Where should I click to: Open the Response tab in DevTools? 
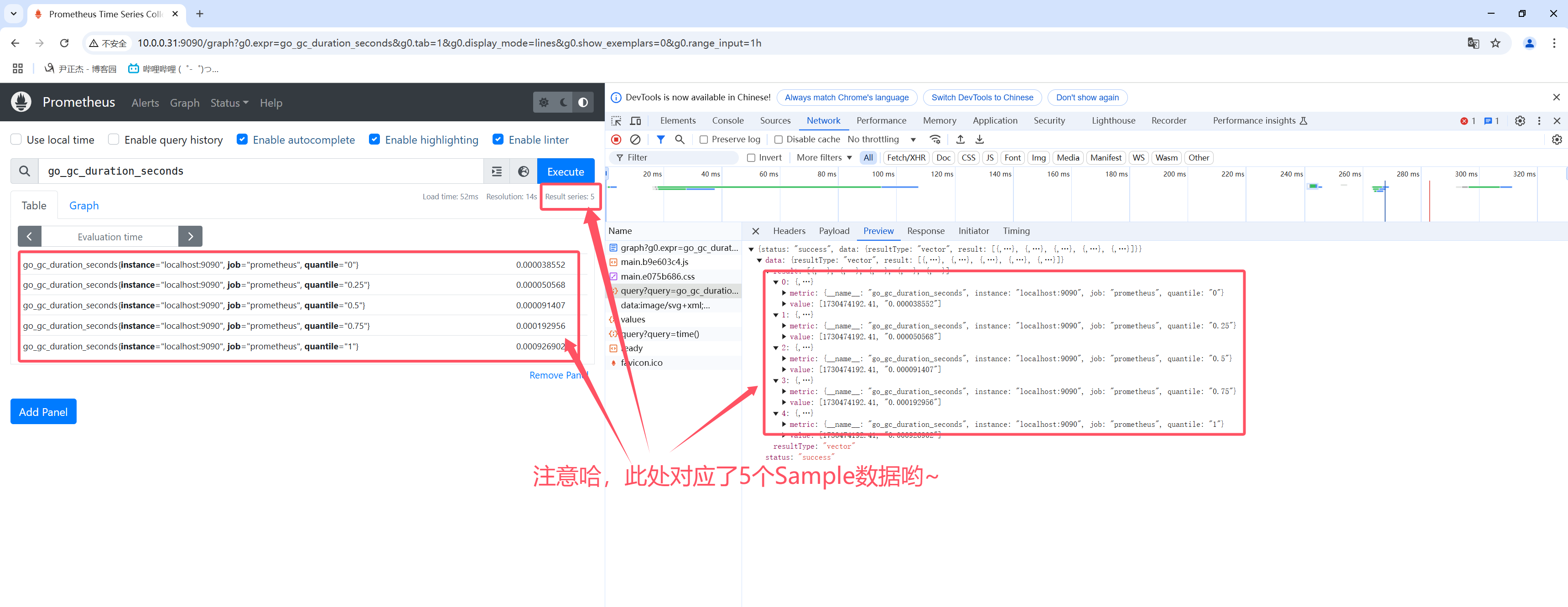pos(925,231)
